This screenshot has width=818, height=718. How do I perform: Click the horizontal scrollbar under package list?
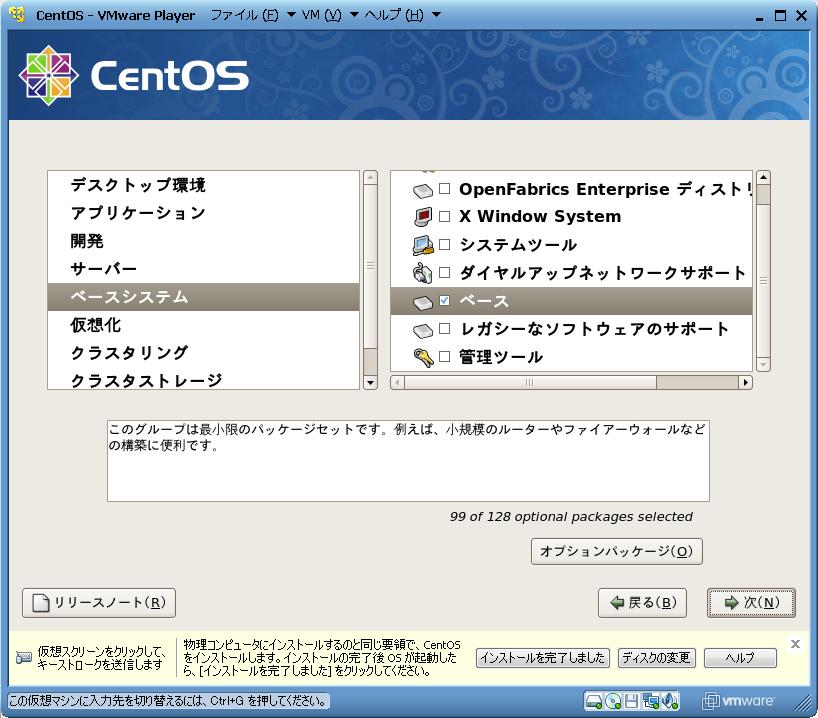tap(571, 382)
